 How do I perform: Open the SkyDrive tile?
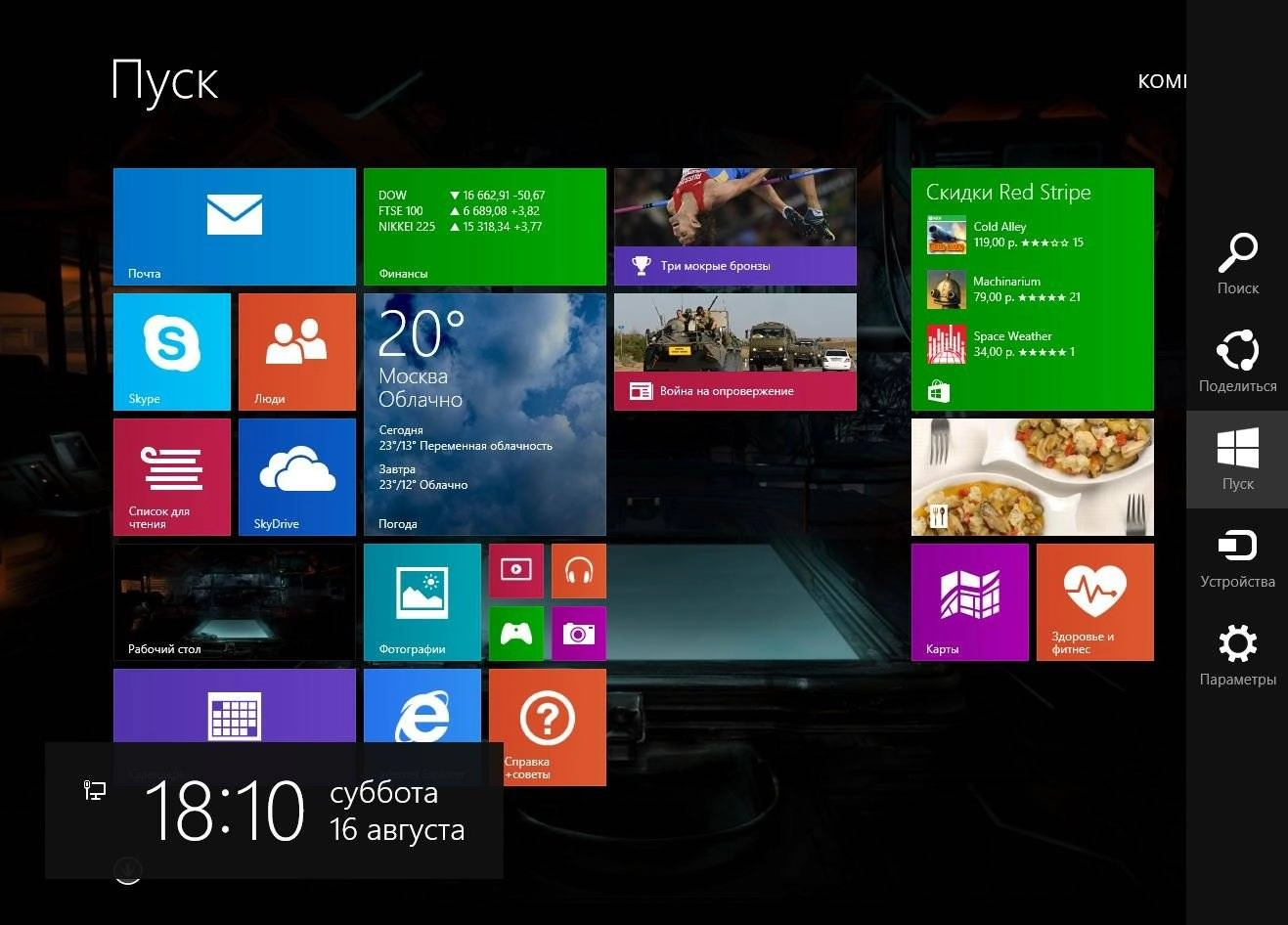[297, 477]
